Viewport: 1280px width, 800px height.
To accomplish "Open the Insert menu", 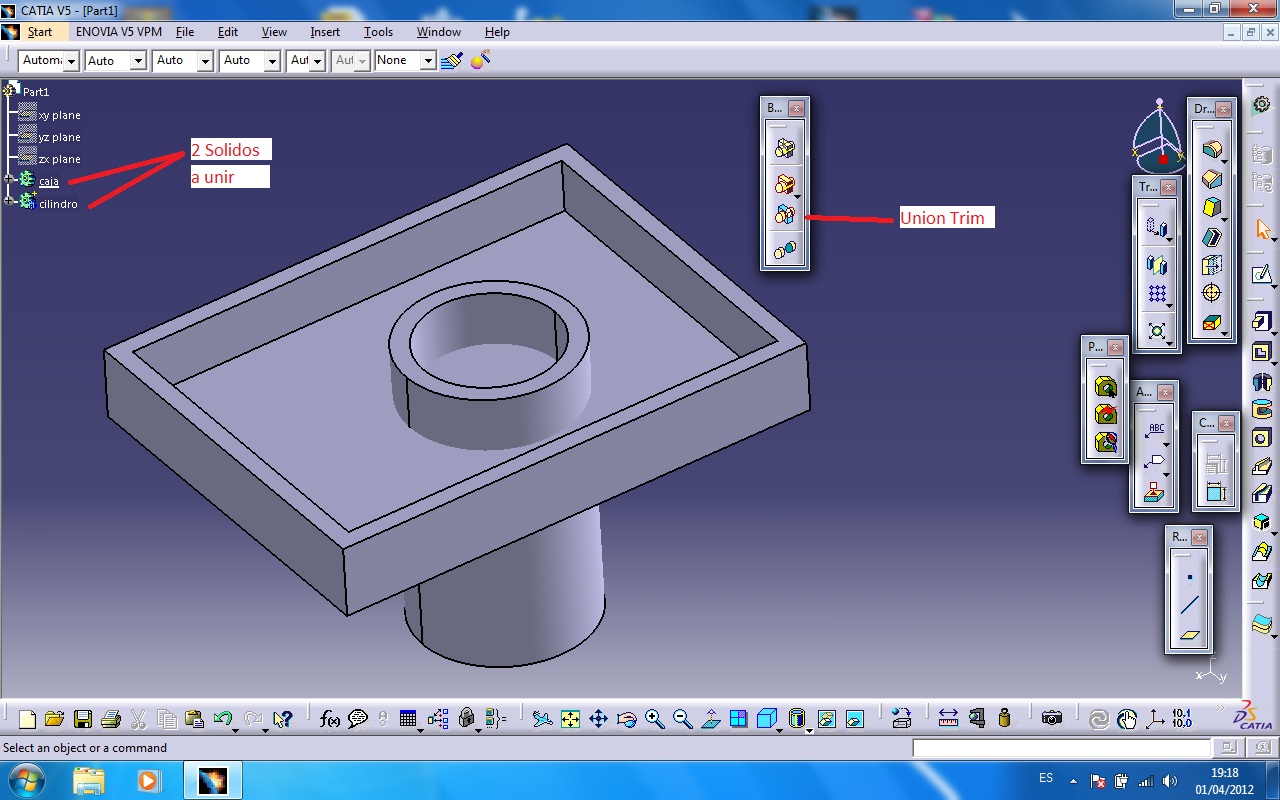I will pyautogui.click(x=325, y=32).
